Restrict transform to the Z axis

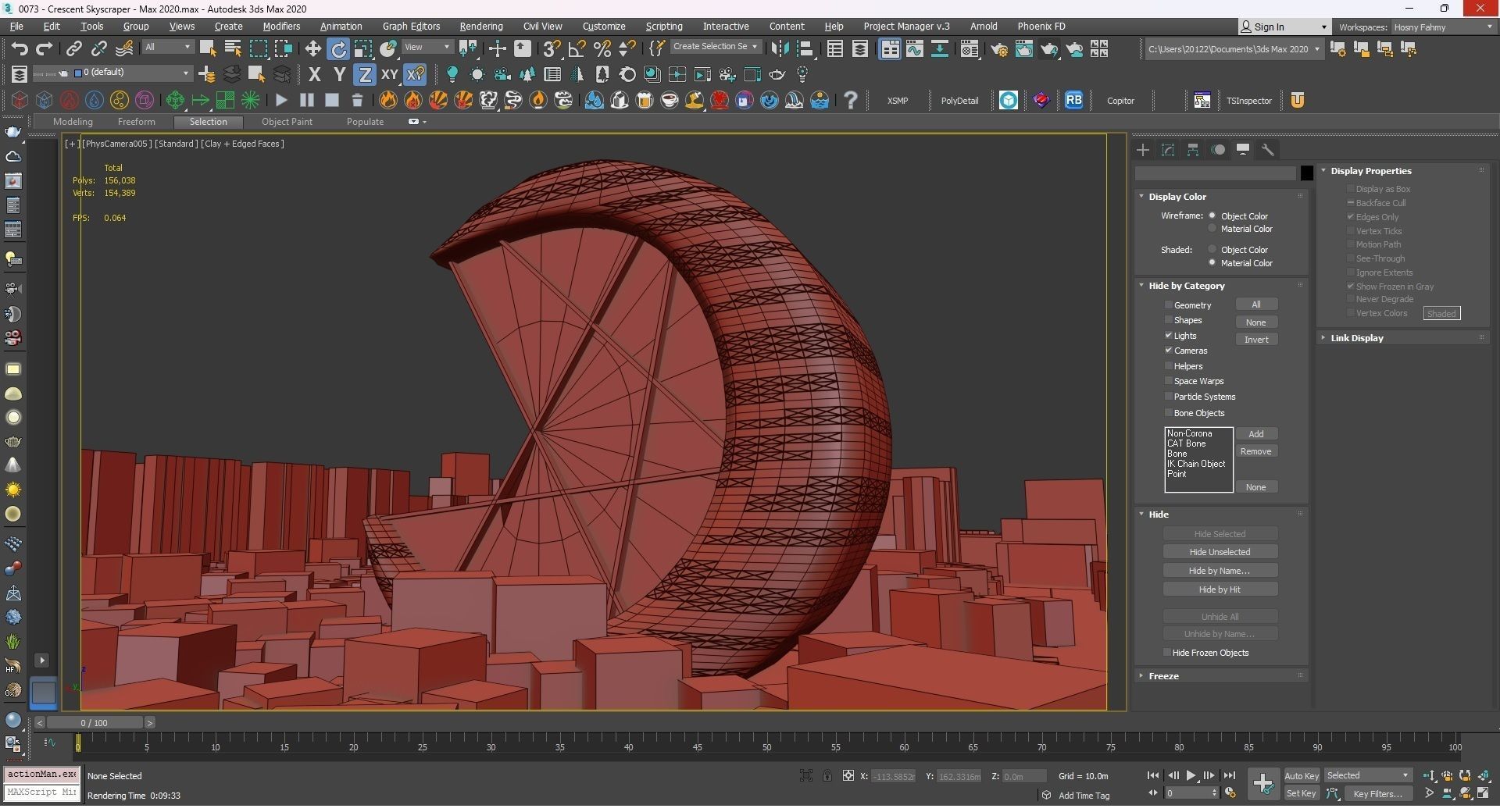(364, 75)
